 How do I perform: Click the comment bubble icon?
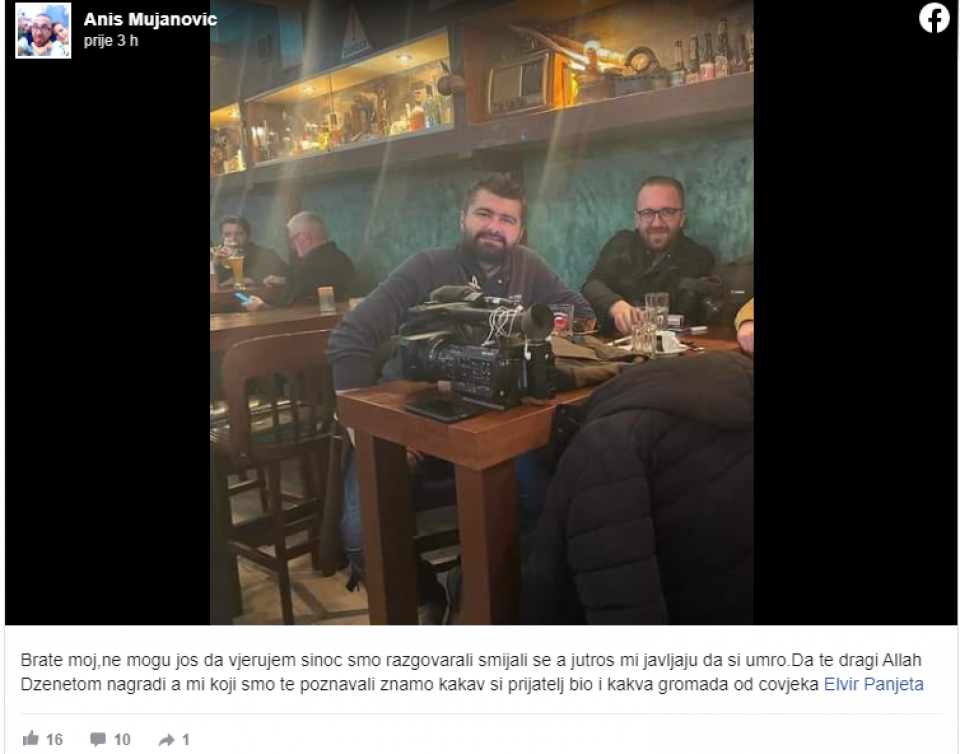[x=97, y=739]
